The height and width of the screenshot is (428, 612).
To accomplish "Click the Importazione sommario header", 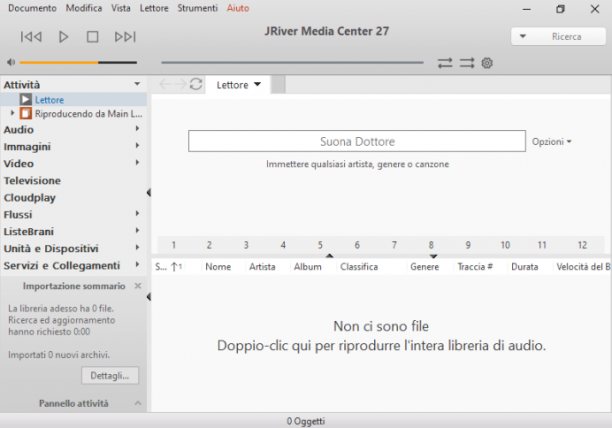I will click(x=74, y=286).
